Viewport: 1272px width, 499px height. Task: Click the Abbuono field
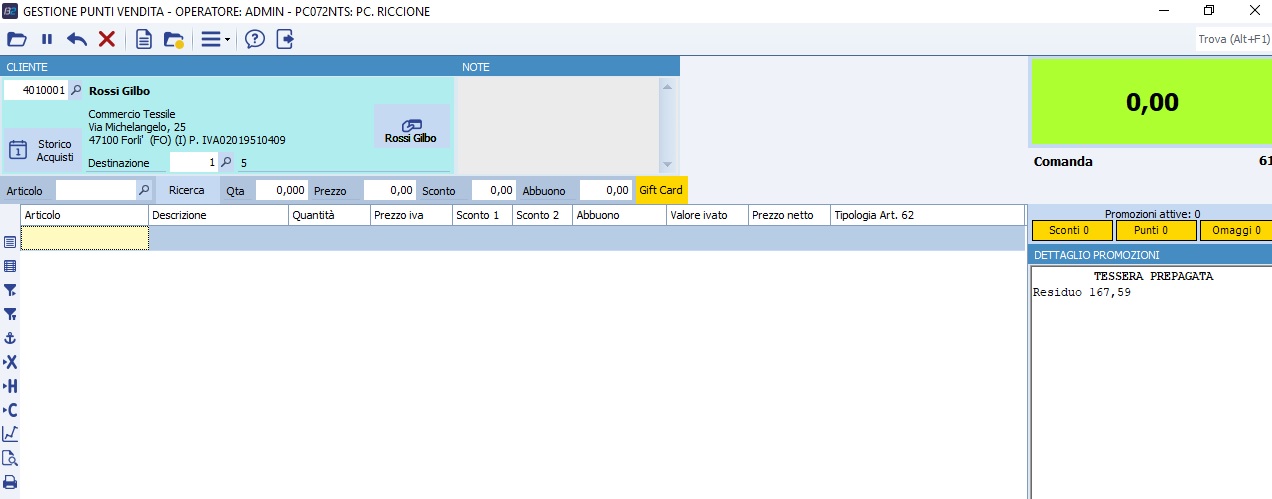click(606, 189)
